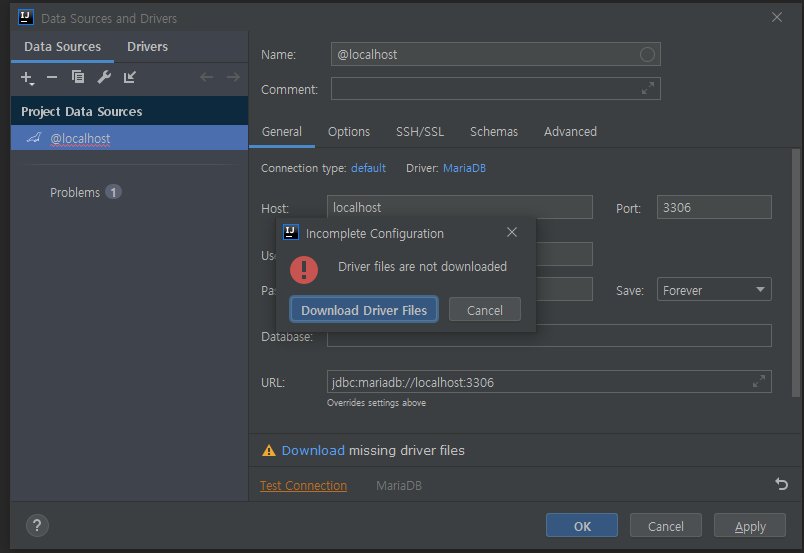This screenshot has width=804, height=553.
Task: Switch to the Drivers tab
Action: pos(148,47)
